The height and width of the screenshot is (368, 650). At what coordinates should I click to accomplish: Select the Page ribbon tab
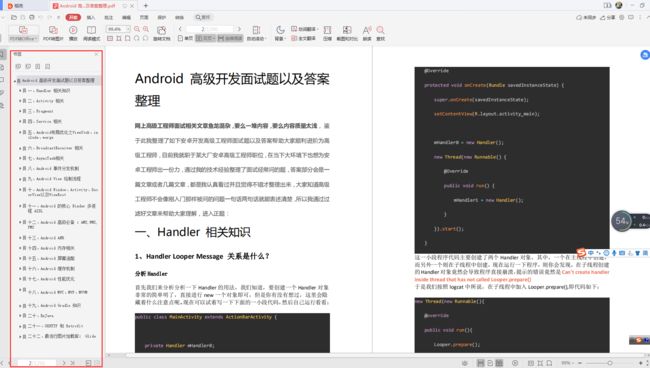(144, 17)
